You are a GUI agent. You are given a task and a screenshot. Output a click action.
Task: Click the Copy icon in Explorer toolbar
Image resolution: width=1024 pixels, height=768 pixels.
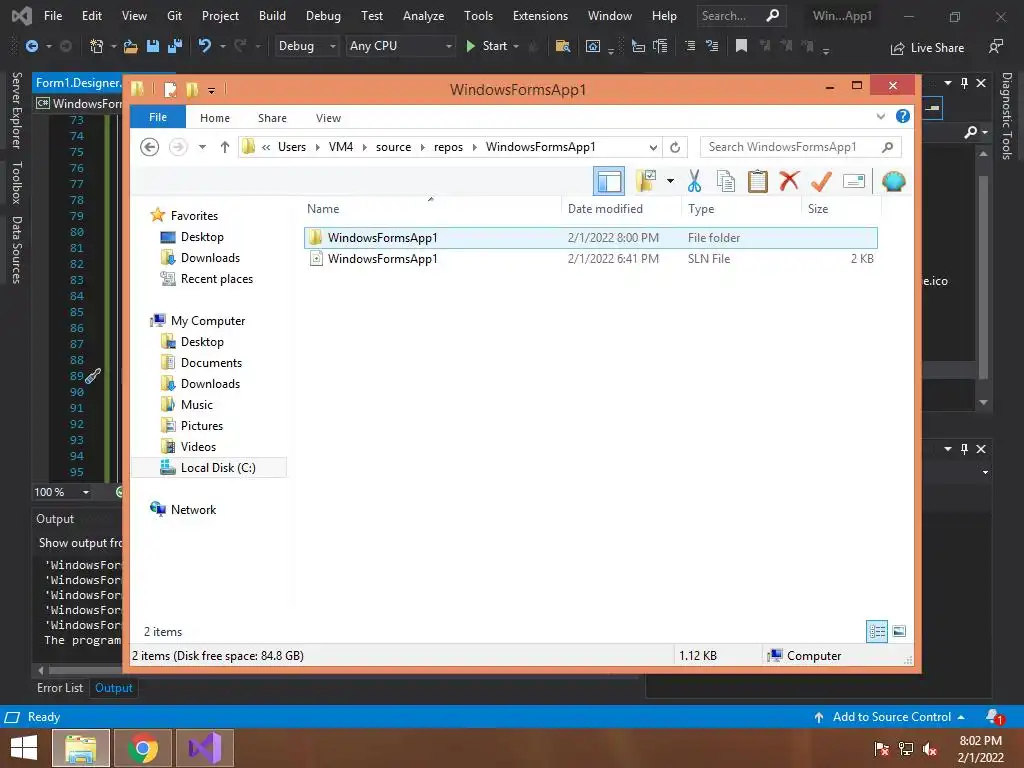click(x=726, y=181)
